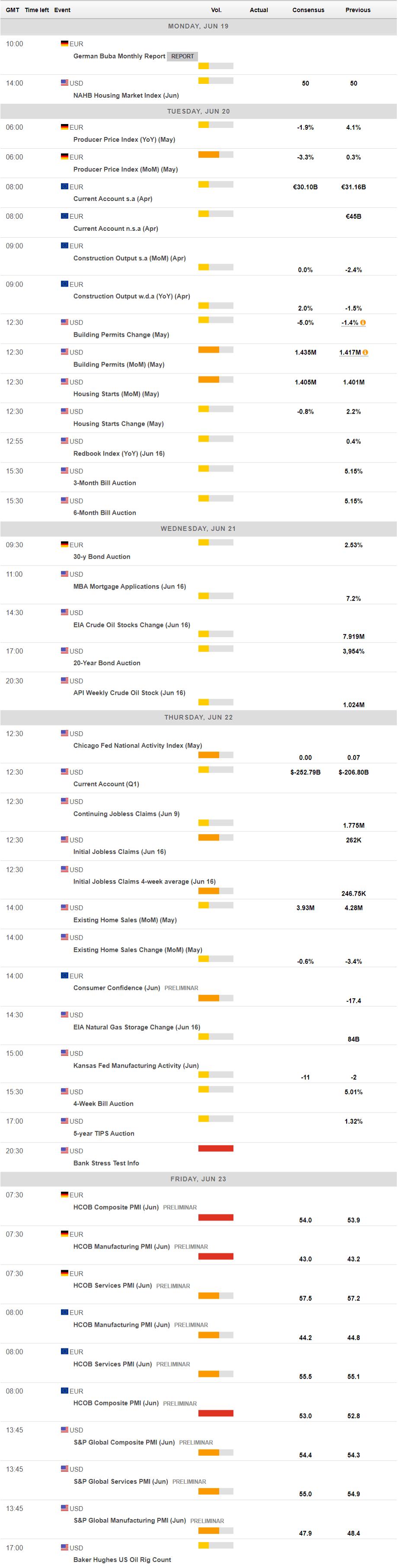399x1568 pixels.
Task: Click volatility bar of Producer Price Index (MoM)
Action: [x=216, y=155]
